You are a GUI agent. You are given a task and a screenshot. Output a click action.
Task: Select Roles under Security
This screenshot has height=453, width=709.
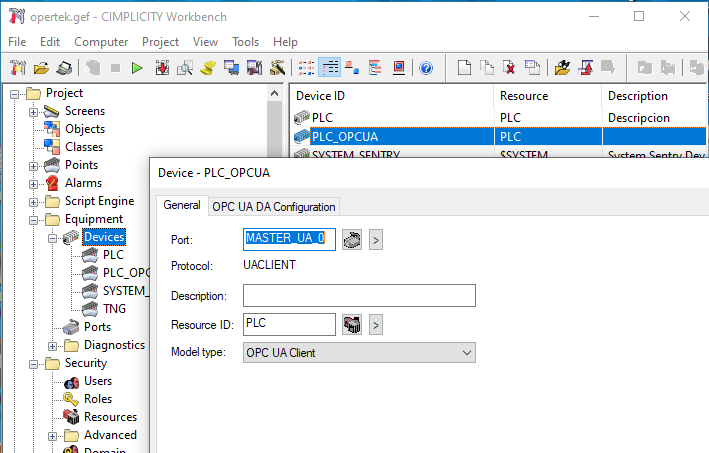tap(98, 399)
